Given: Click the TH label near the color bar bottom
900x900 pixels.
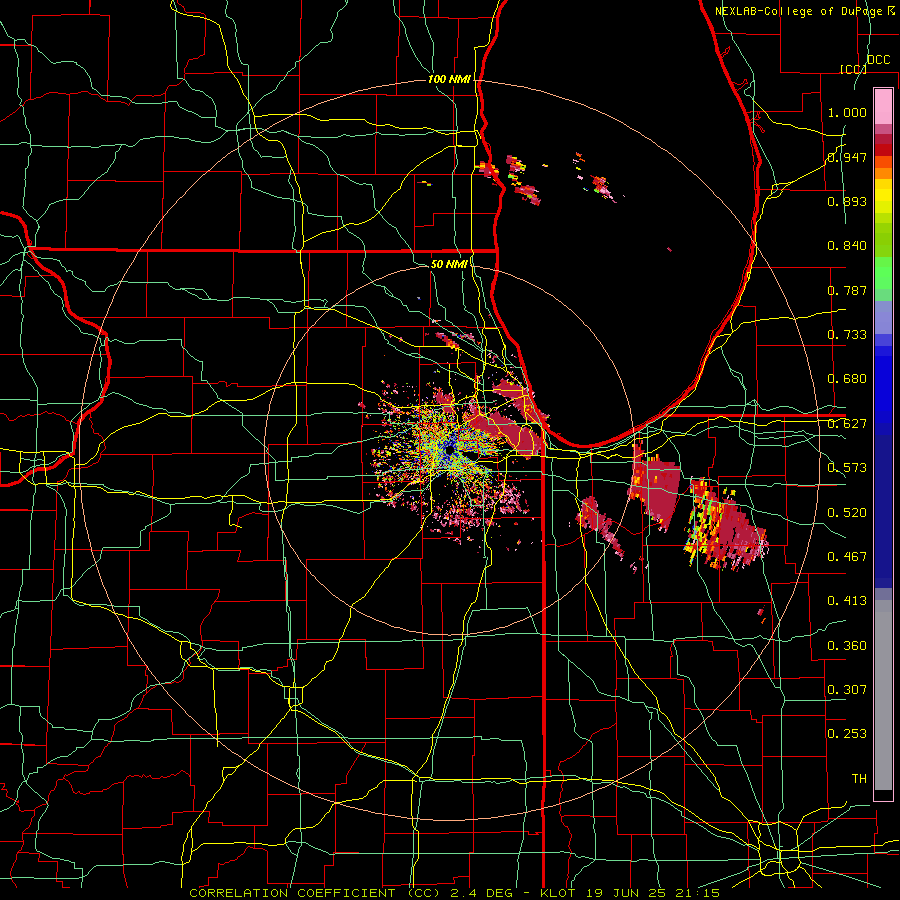Looking at the screenshot, I should (859, 779).
